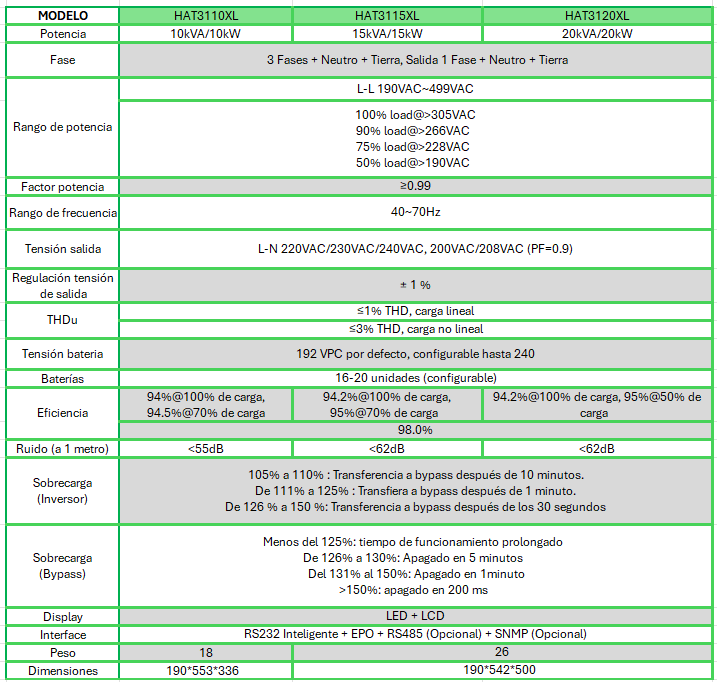Click the MODELO header cell
This screenshot has width=717, height=682.
tap(62, 16)
